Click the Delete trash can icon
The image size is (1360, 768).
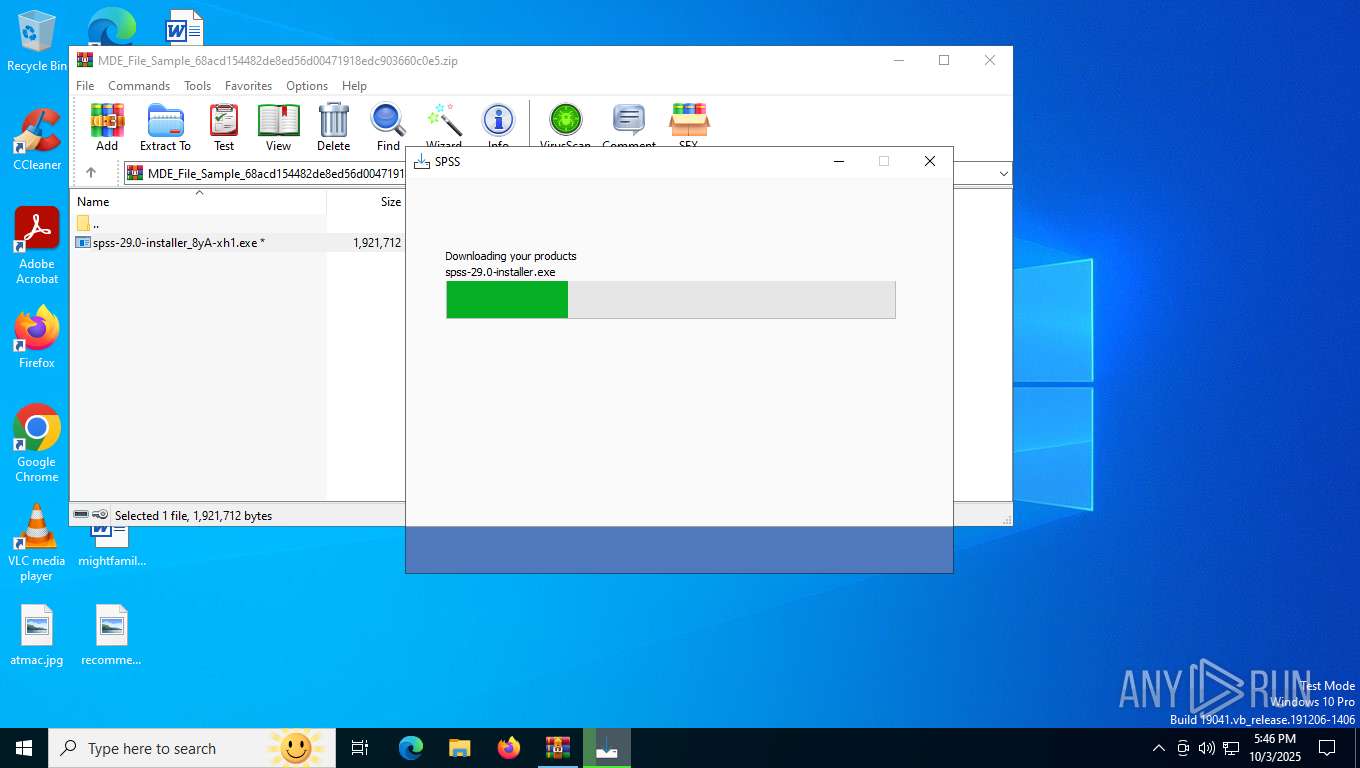pos(333,127)
